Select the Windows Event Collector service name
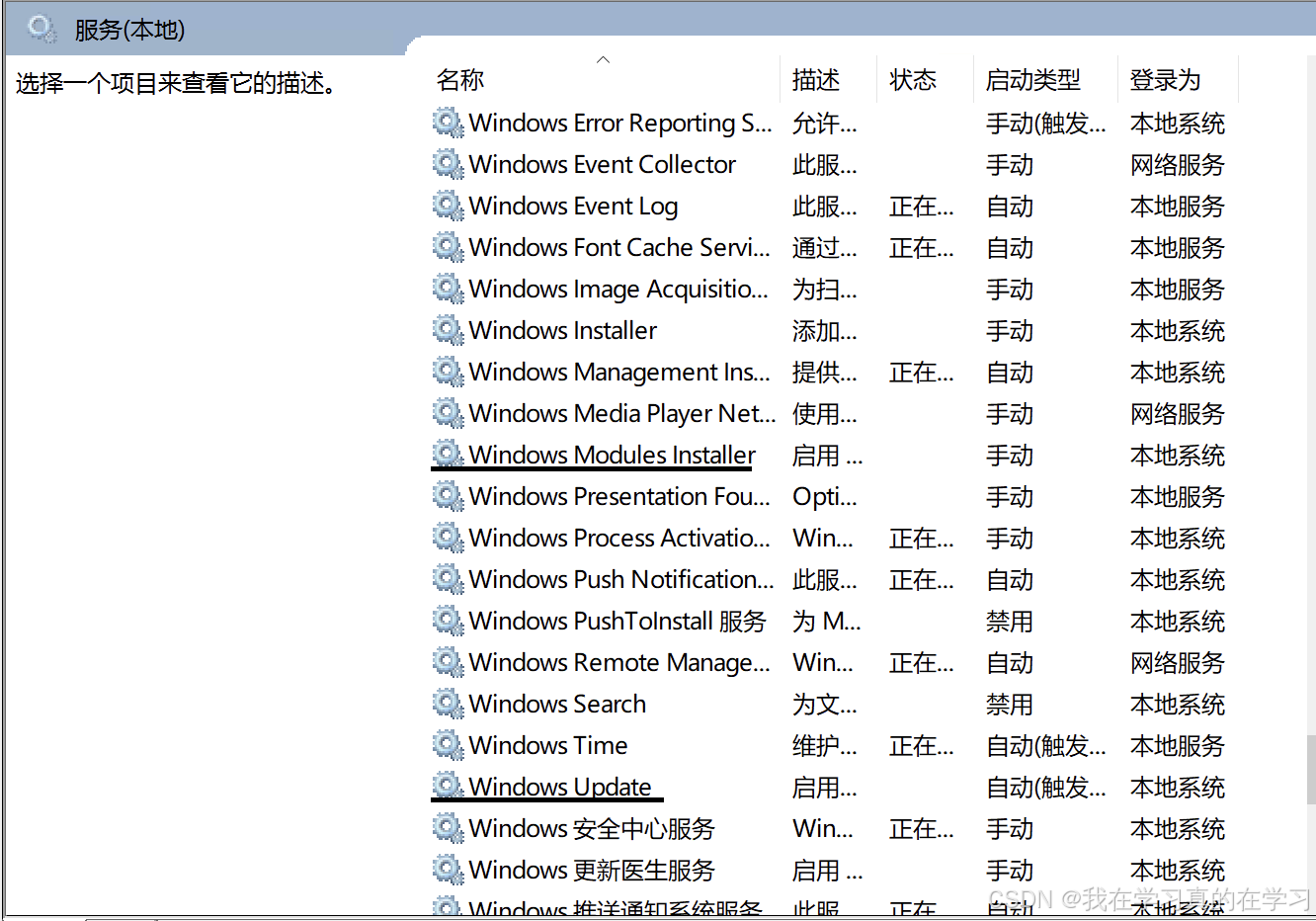 click(x=603, y=164)
